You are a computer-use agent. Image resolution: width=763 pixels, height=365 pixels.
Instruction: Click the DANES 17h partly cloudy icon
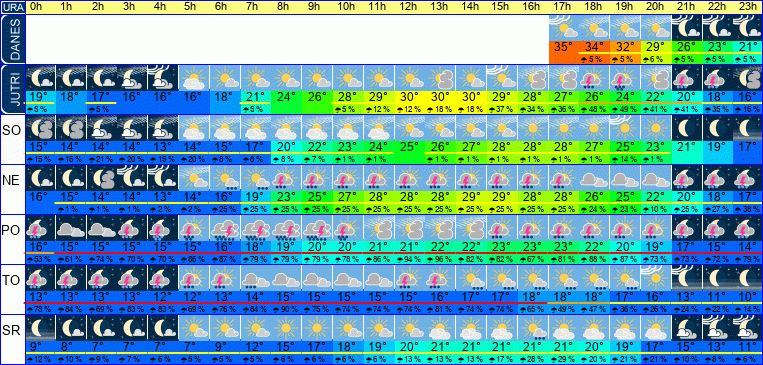(563, 28)
